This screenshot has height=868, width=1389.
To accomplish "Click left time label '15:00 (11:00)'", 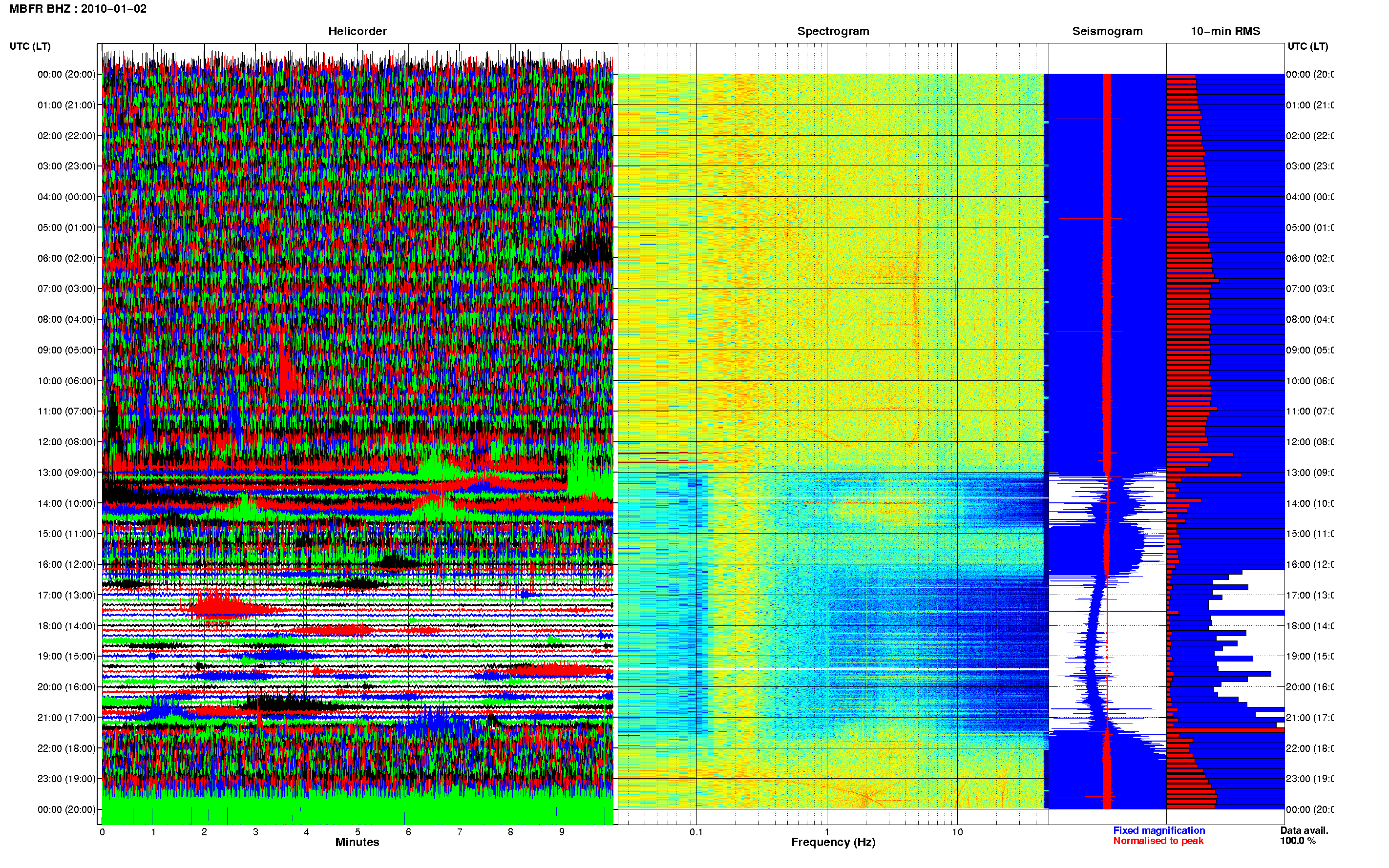I will pyautogui.click(x=66, y=533).
